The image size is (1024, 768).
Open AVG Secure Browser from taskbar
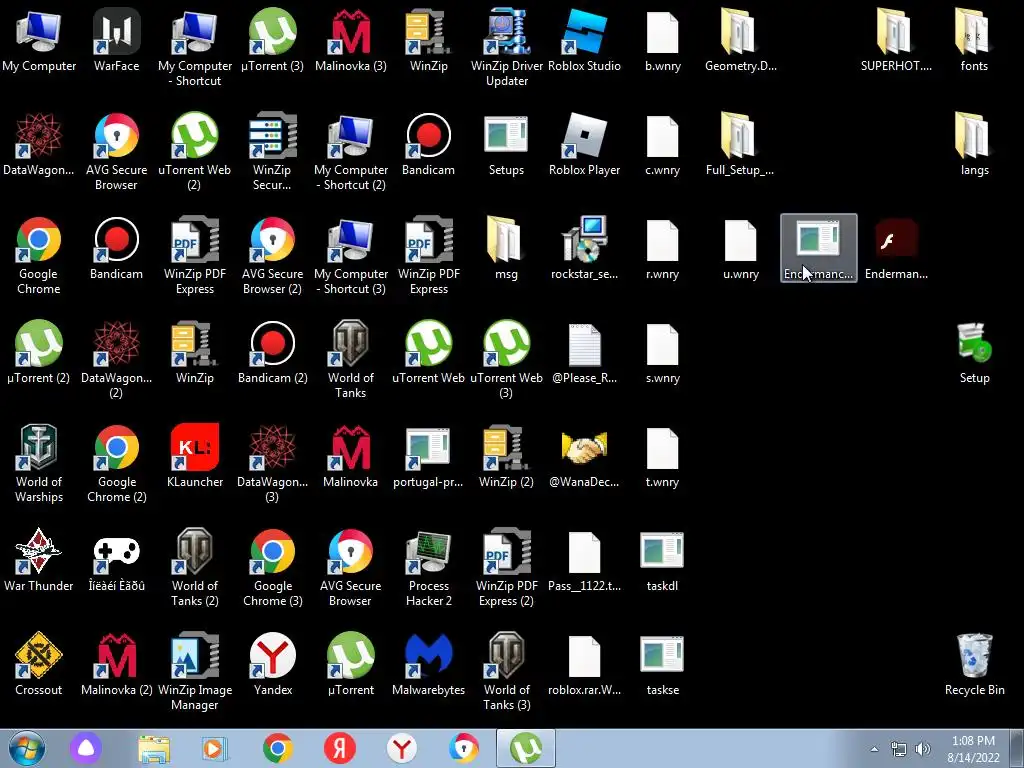[464, 748]
